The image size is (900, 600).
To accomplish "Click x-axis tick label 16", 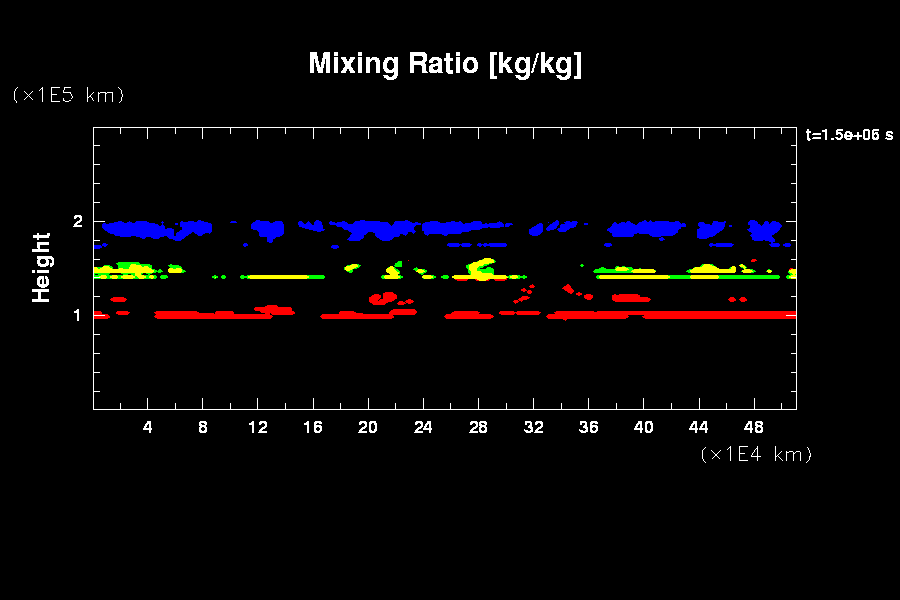I will (x=313, y=427).
